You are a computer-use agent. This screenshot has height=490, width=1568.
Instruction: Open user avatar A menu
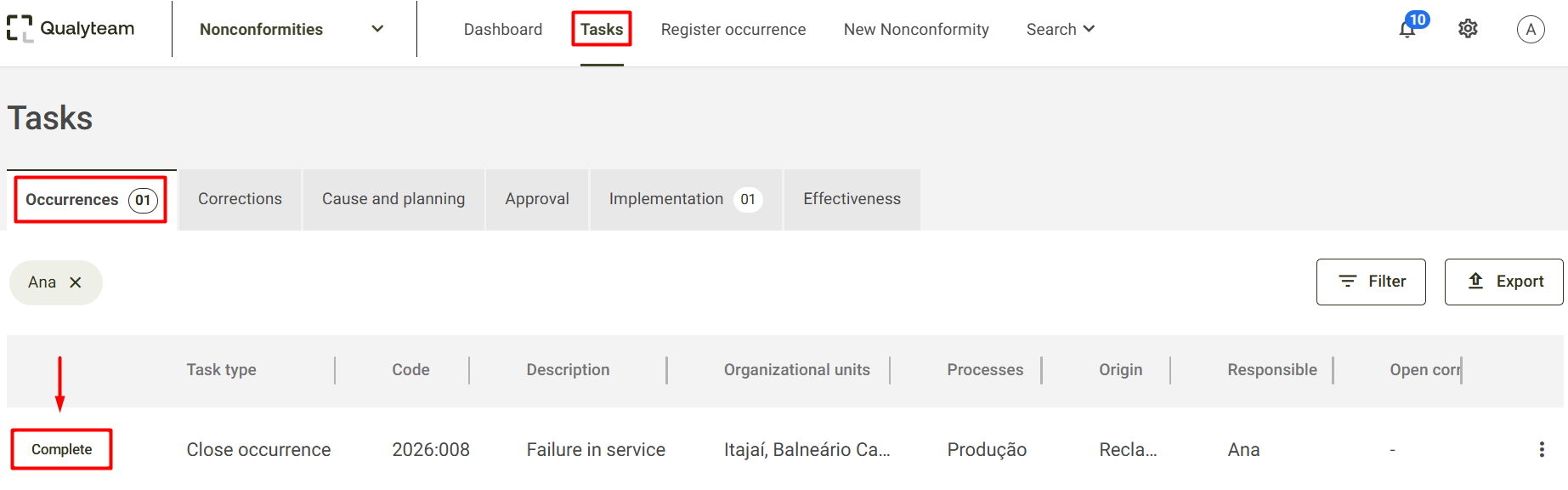click(1531, 29)
